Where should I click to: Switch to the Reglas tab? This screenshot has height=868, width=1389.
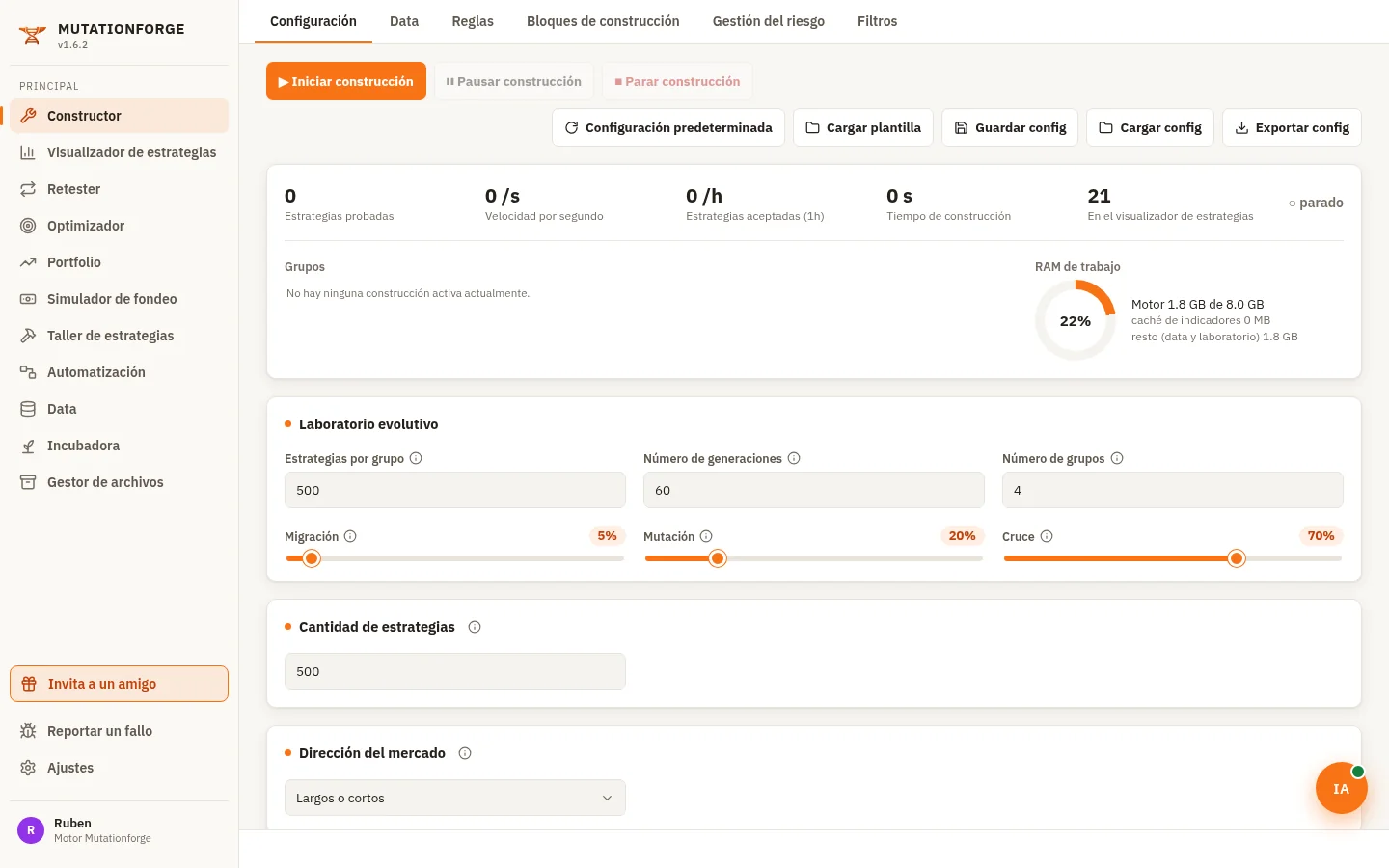point(473,21)
